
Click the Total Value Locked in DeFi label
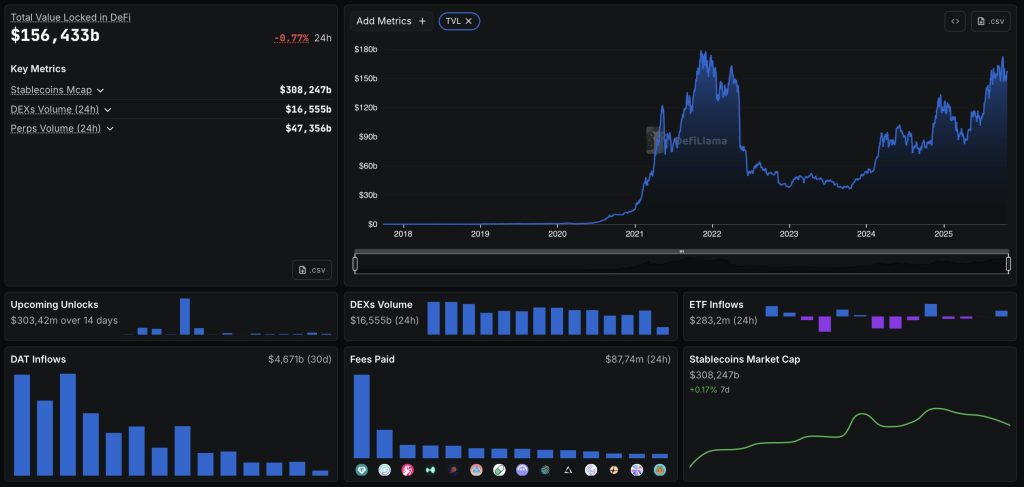(71, 18)
